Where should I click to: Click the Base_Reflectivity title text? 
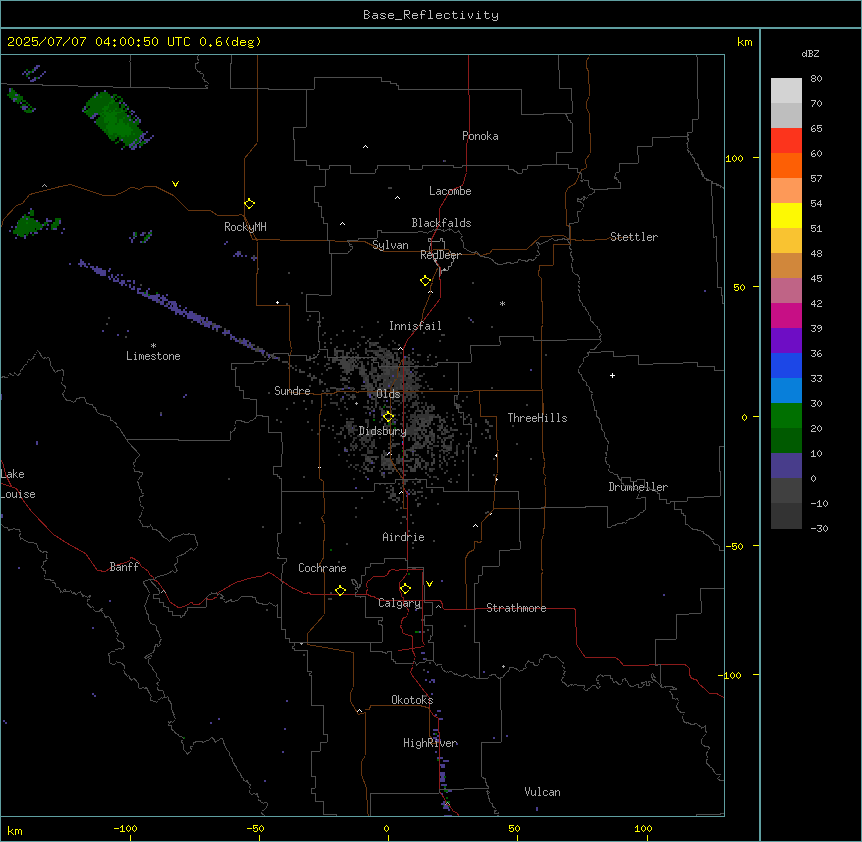(x=431, y=15)
